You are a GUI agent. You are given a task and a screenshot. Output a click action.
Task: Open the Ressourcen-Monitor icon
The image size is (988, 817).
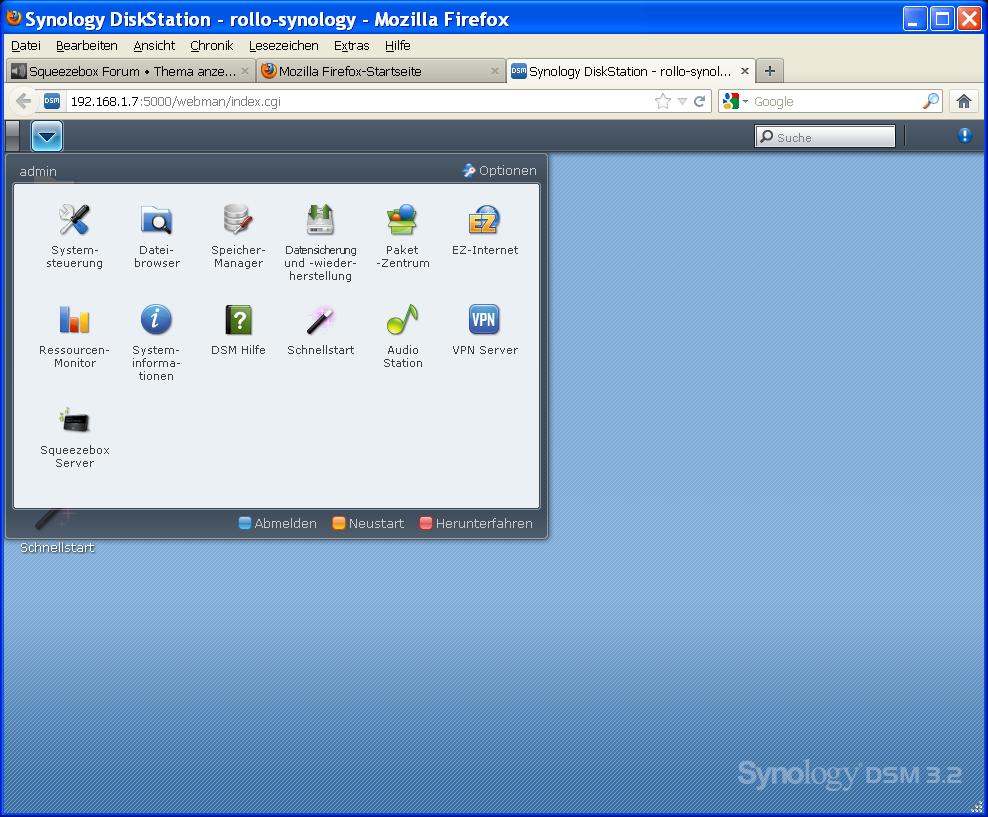coord(75,321)
